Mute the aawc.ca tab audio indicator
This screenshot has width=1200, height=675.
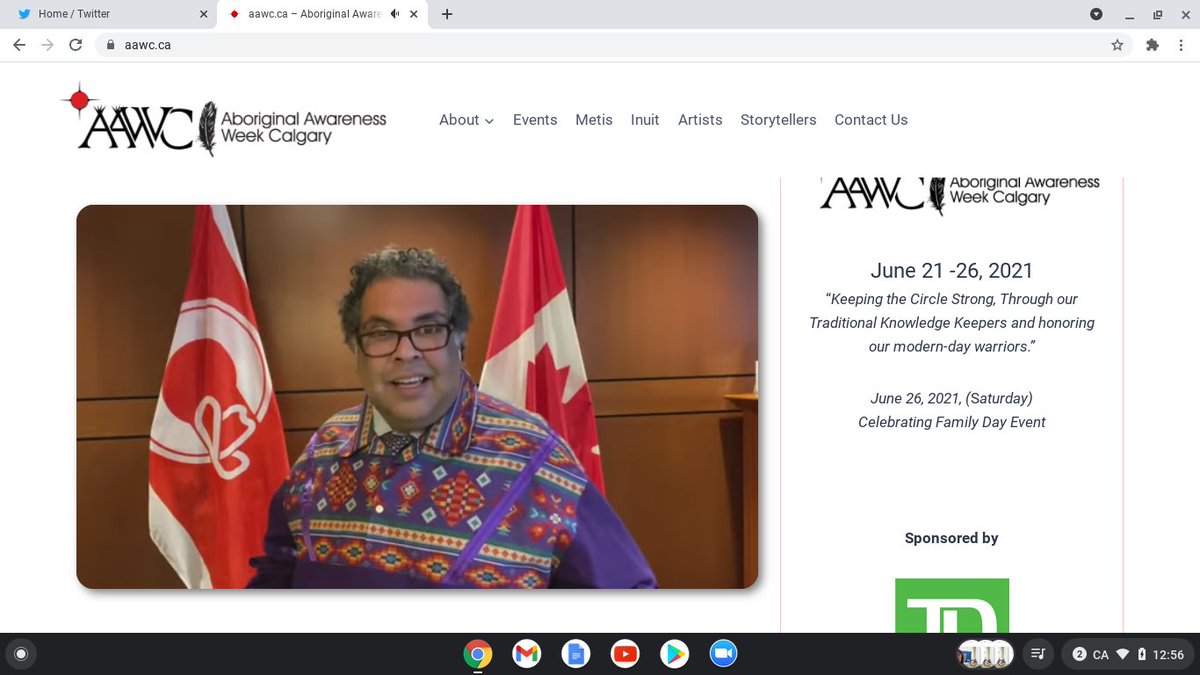[394, 14]
